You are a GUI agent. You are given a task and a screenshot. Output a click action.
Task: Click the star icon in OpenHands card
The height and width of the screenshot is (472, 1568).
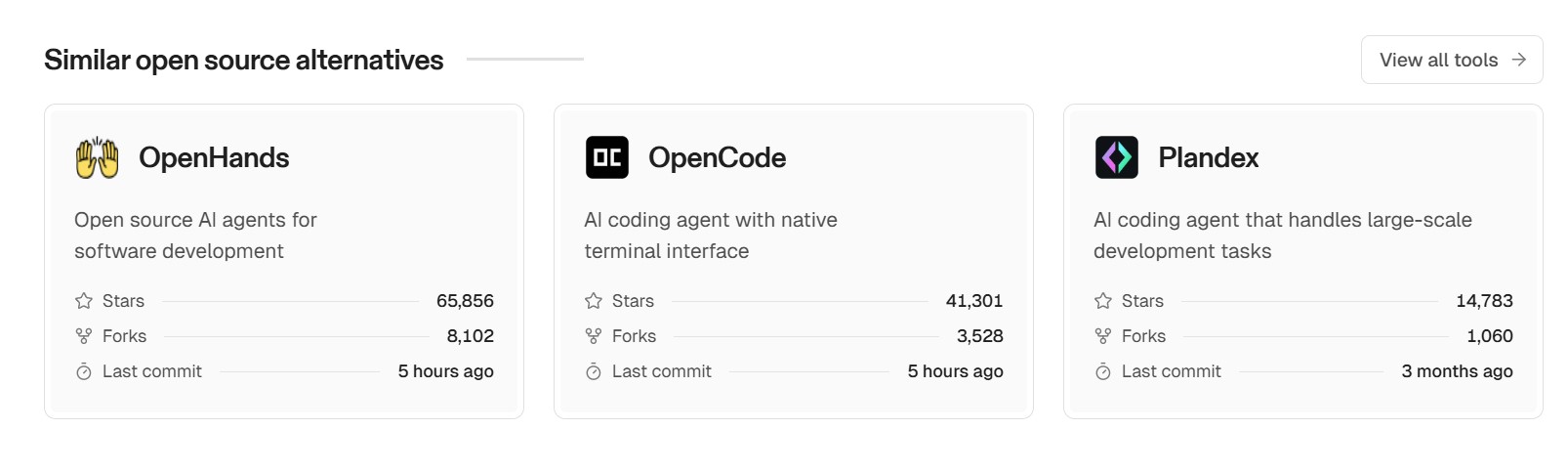(x=84, y=301)
